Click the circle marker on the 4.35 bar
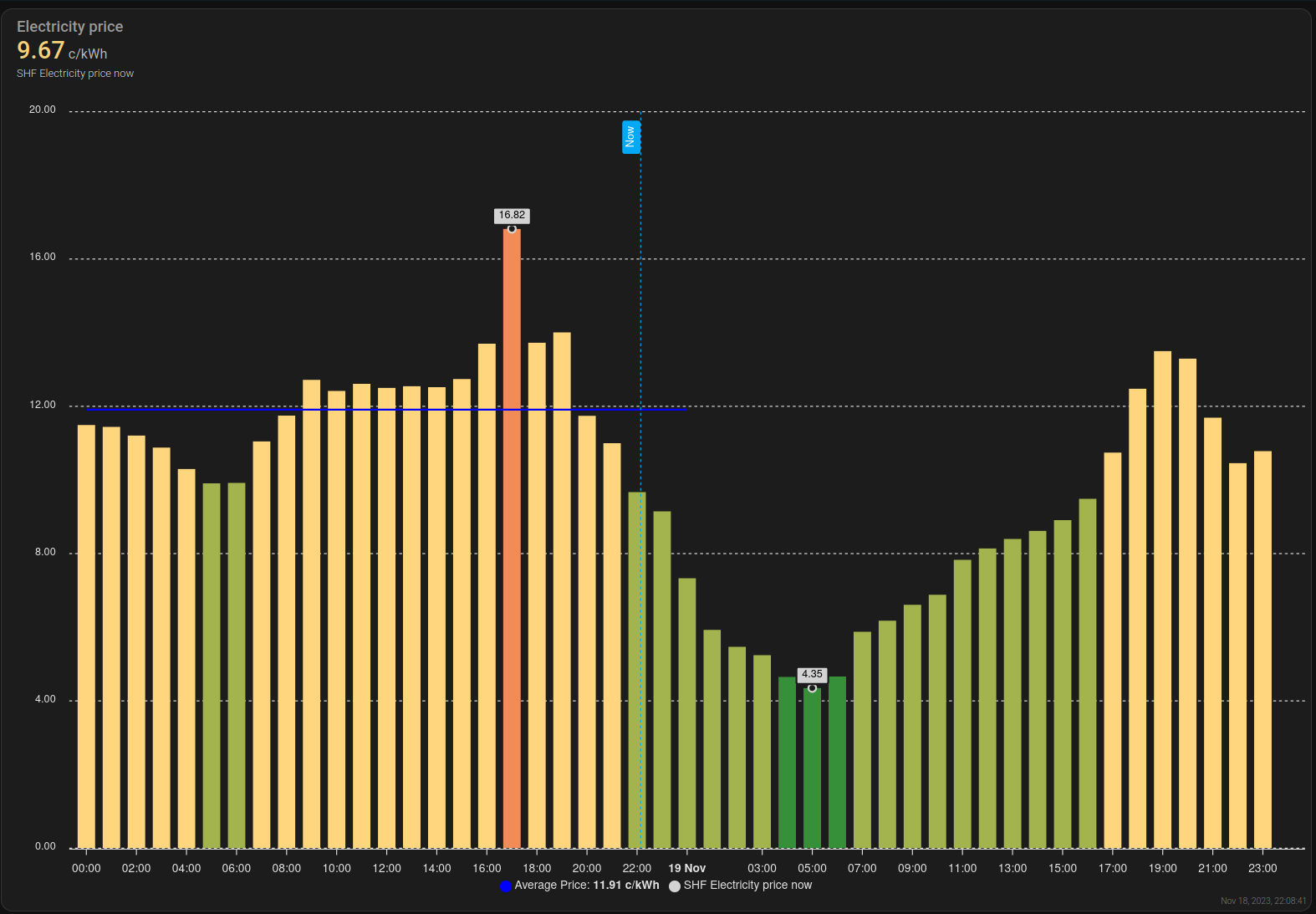This screenshot has width=1316, height=914. tap(812, 688)
